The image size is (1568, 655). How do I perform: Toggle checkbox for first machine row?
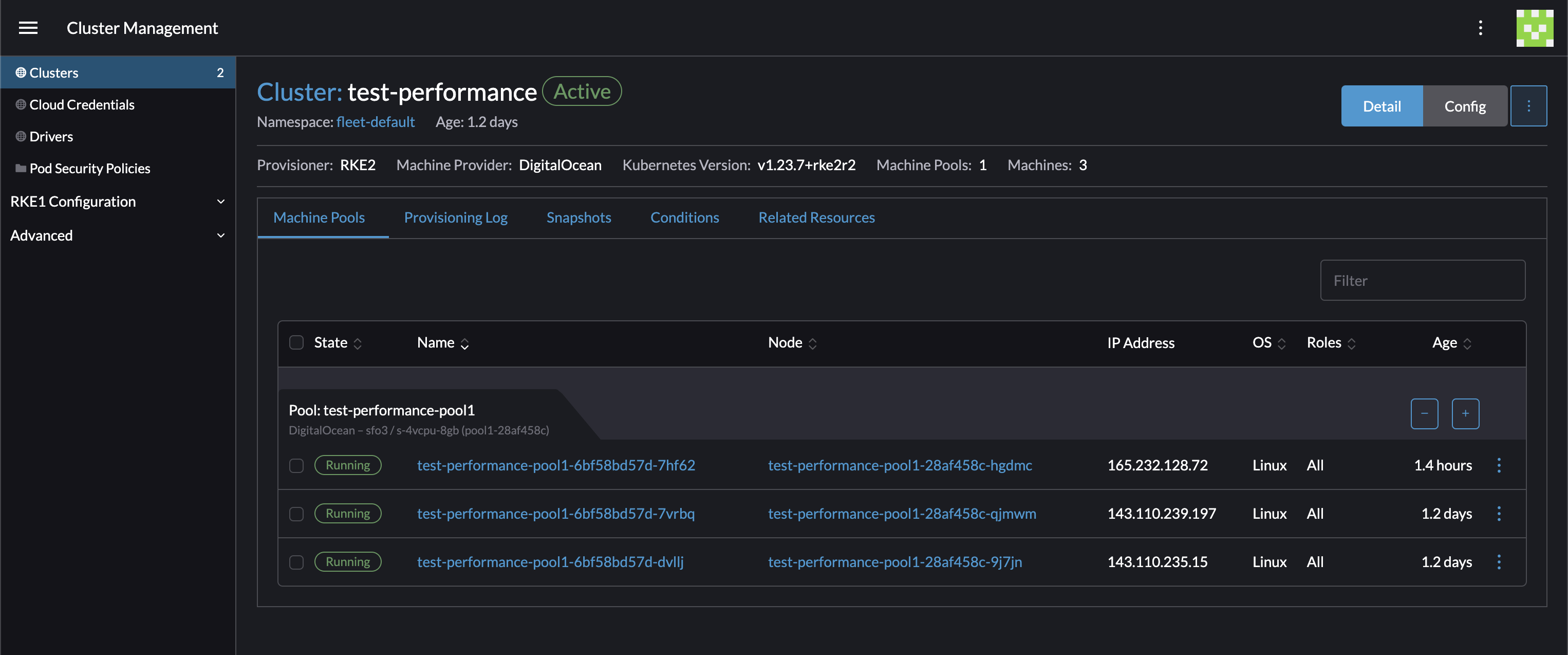click(297, 464)
